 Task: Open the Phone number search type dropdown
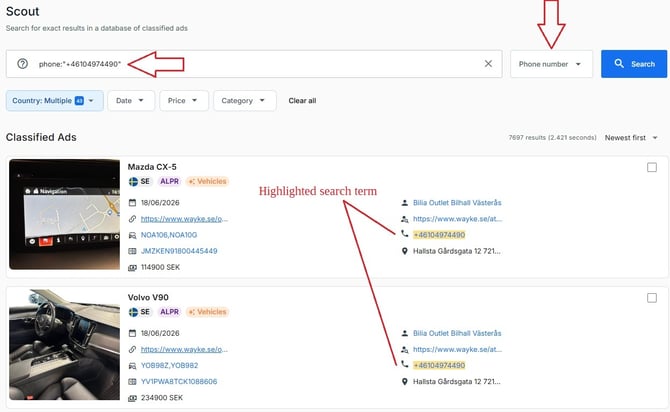(x=551, y=64)
